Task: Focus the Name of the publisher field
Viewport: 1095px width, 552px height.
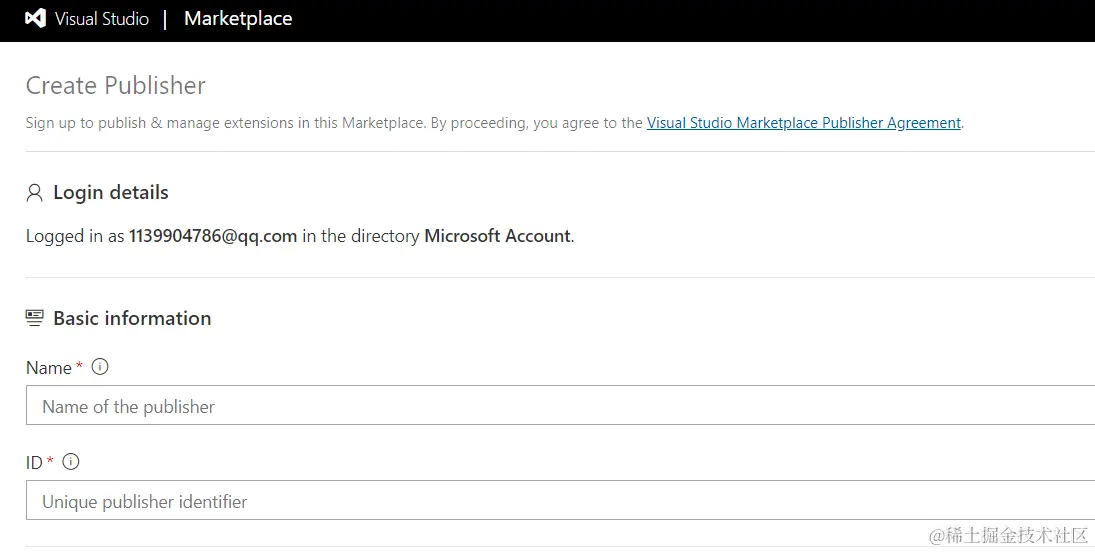Action: (560, 406)
